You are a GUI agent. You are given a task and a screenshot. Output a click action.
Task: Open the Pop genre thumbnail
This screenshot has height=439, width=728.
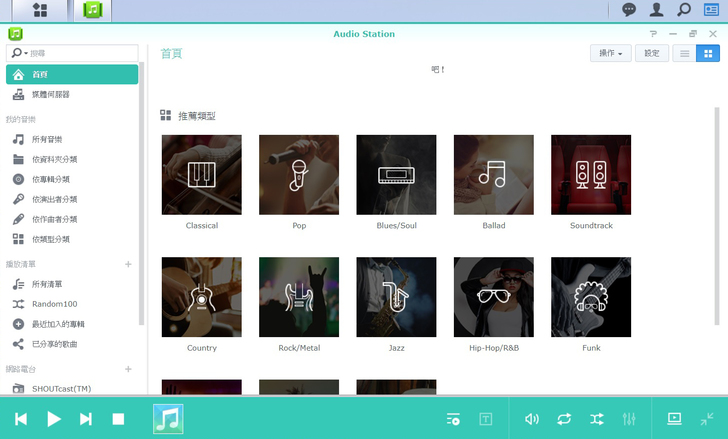tap(299, 175)
